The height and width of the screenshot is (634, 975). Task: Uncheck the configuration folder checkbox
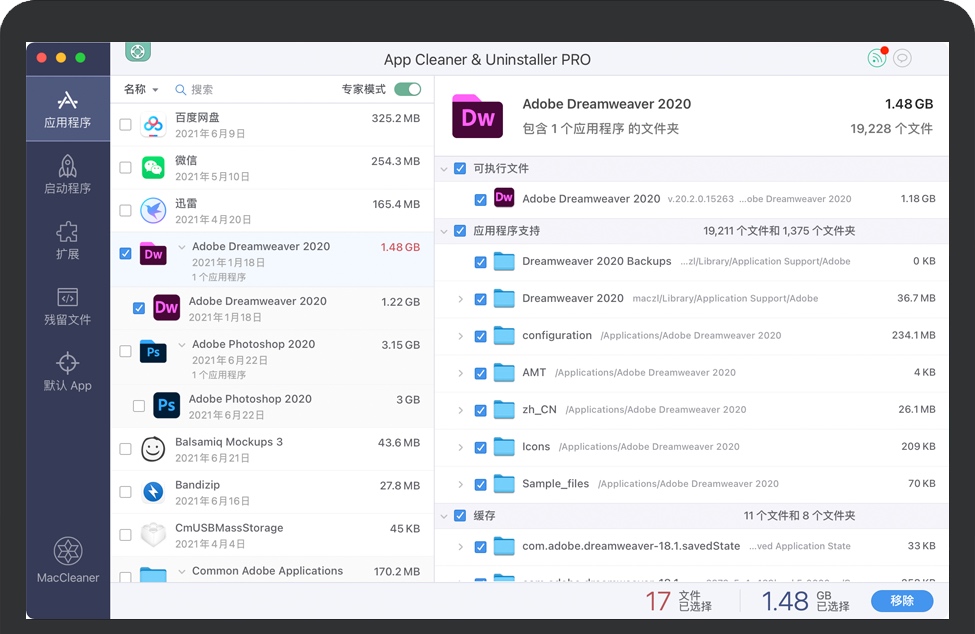point(481,336)
